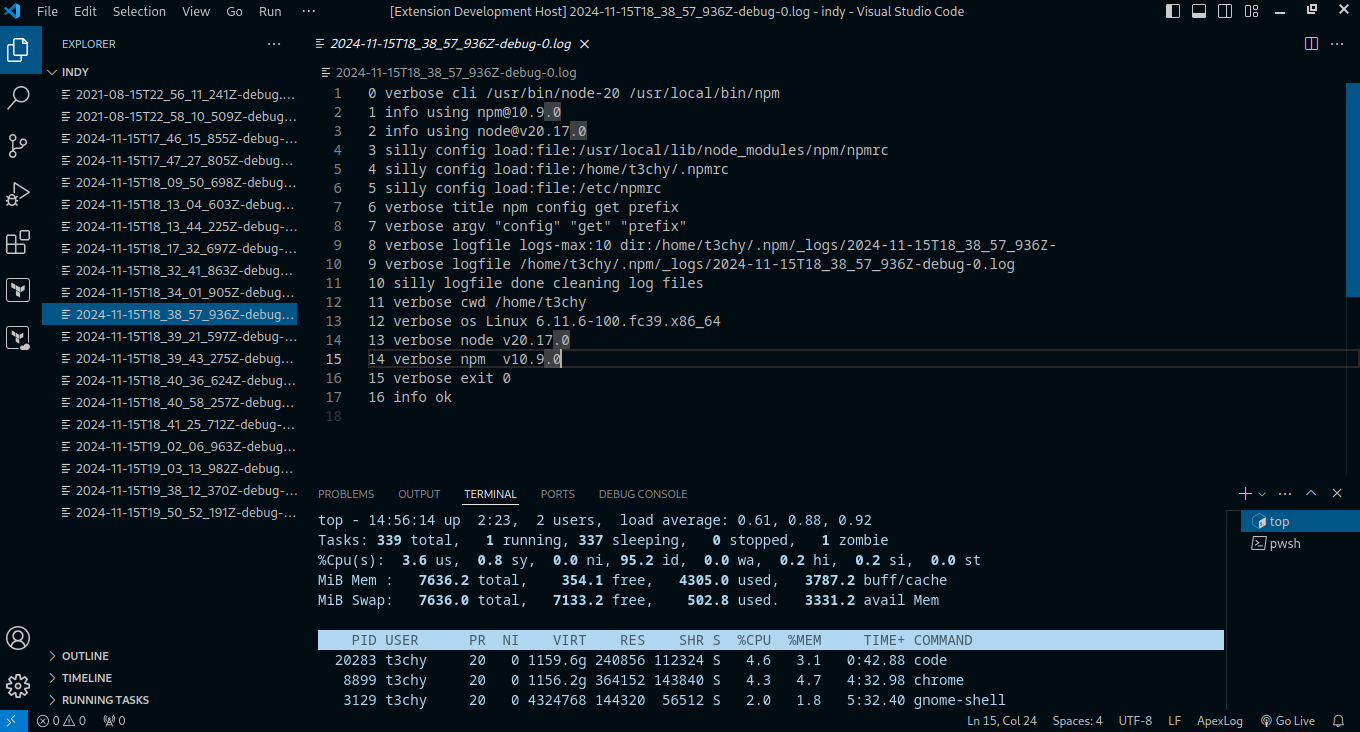Change end of line sequence LF

pyautogui.click(x=1175, y=721)
